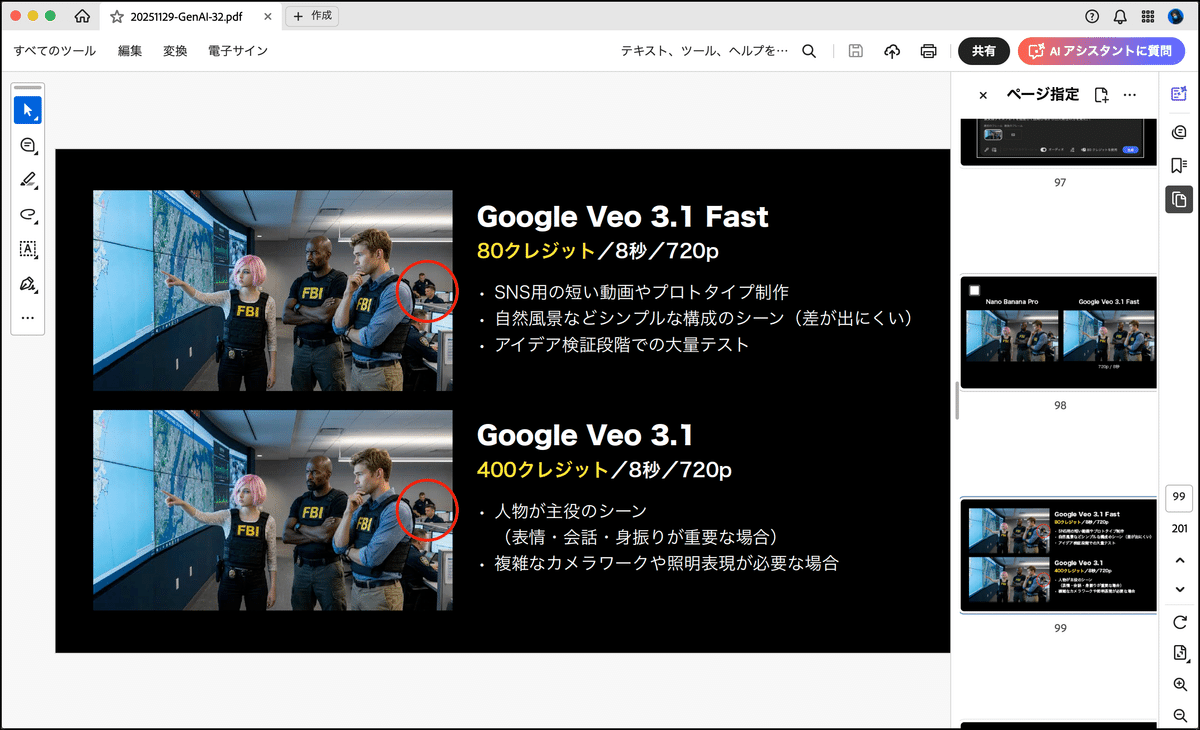Go to the Acrobat home screen
Viewport: 1200px width, 730px height.
pyautogui.click(x=83, y=16)
